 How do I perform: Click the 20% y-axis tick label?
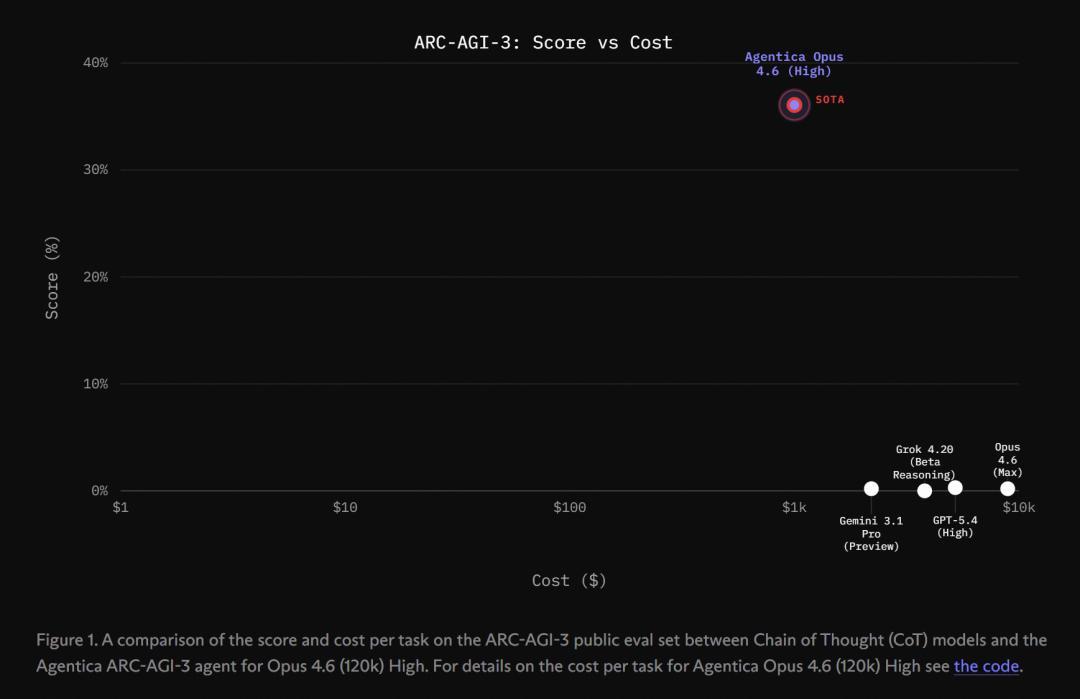[x=95, y=277]
